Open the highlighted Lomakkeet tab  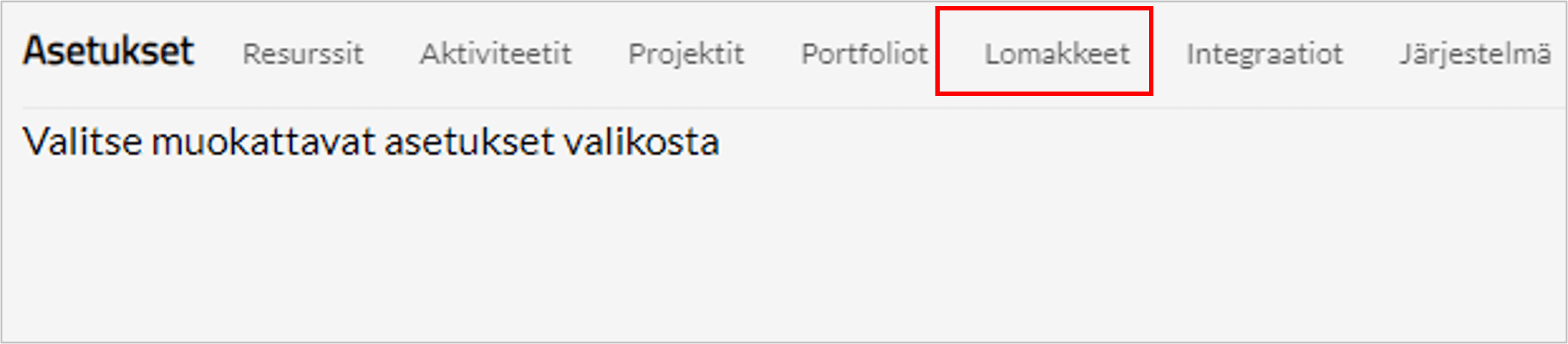click(x=1057, y=54)
